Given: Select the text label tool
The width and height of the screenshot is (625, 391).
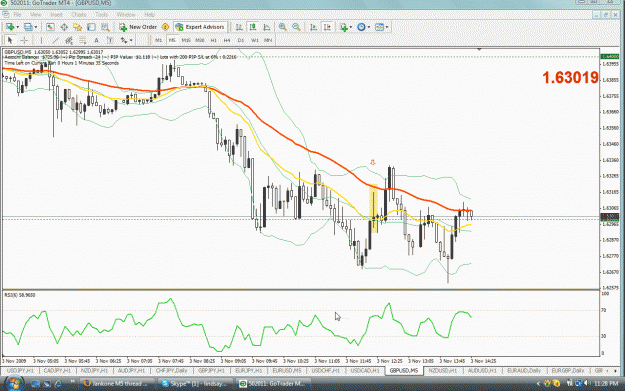Looking at the screenshot, I should tap(110, 40).
